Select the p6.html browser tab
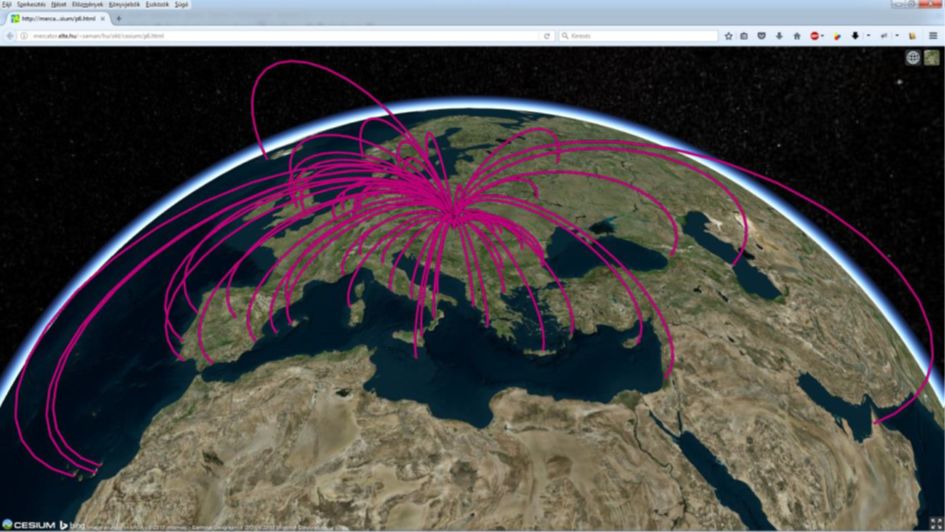The height and width of the screenshot is (532, 945). 58,19
